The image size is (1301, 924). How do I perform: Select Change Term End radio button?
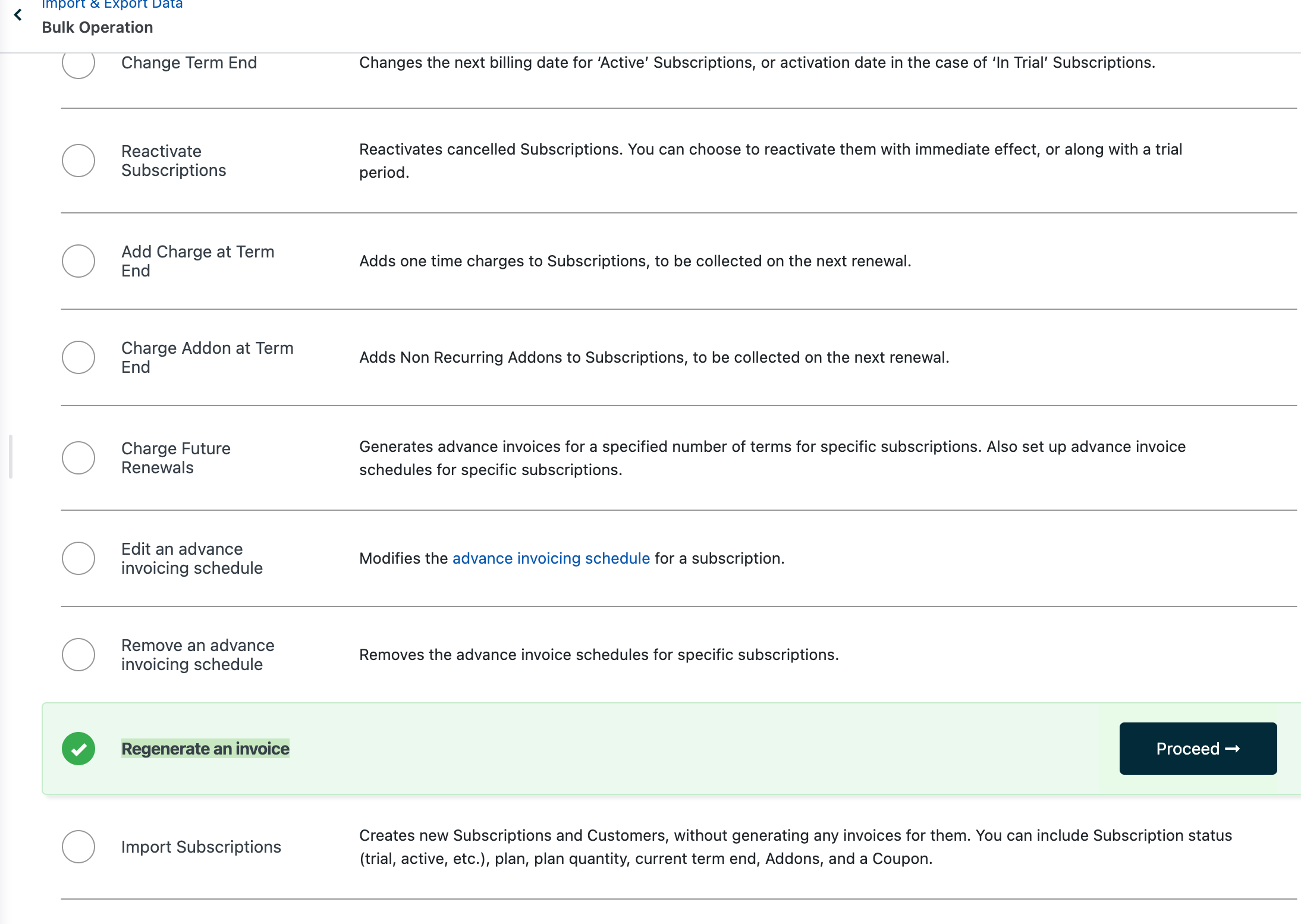(78, 62)
